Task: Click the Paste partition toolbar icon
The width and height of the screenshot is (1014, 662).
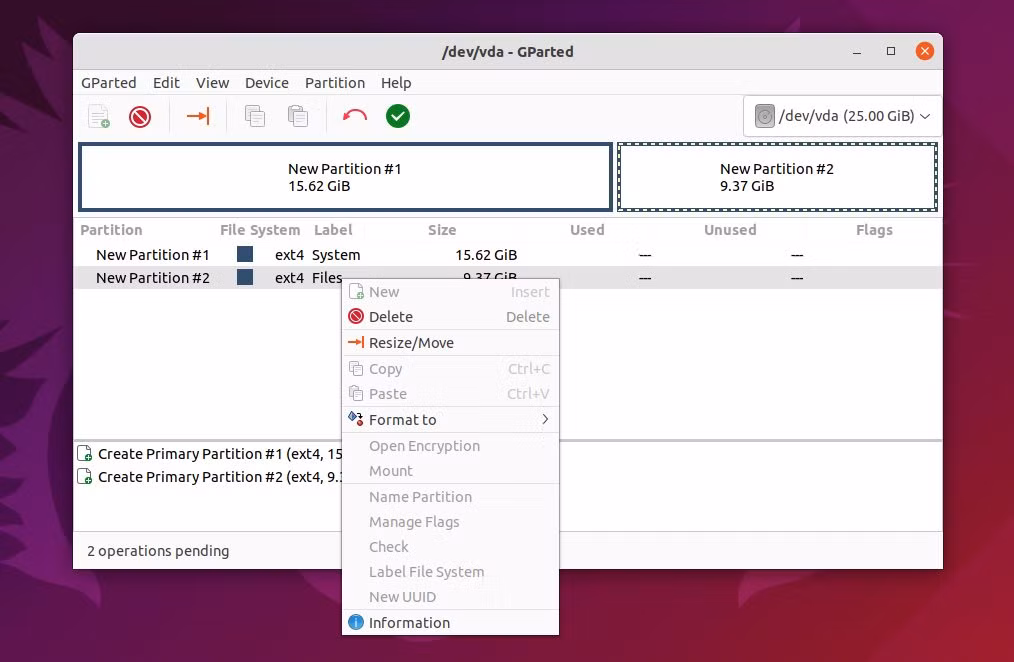Action: [297, 116]
